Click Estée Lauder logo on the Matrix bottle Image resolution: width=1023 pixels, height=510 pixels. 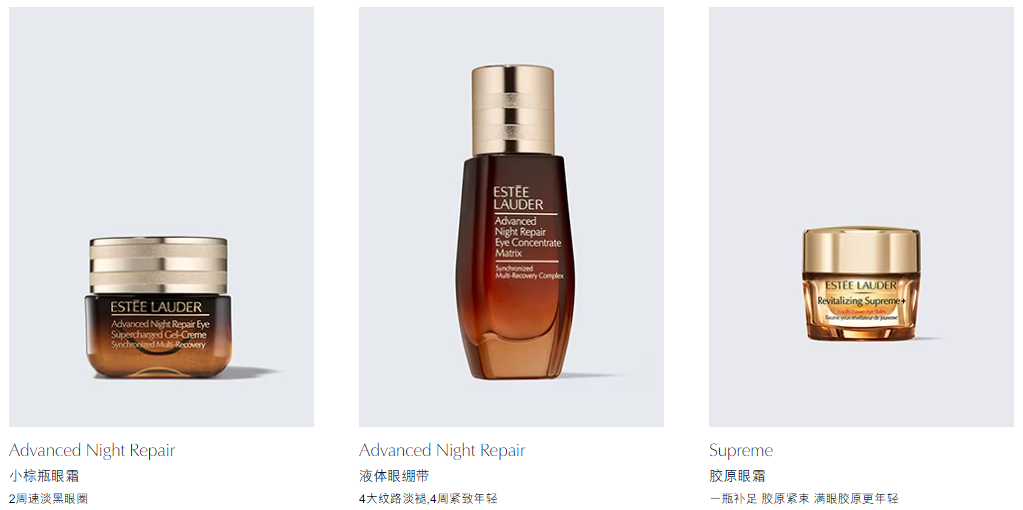519,198
